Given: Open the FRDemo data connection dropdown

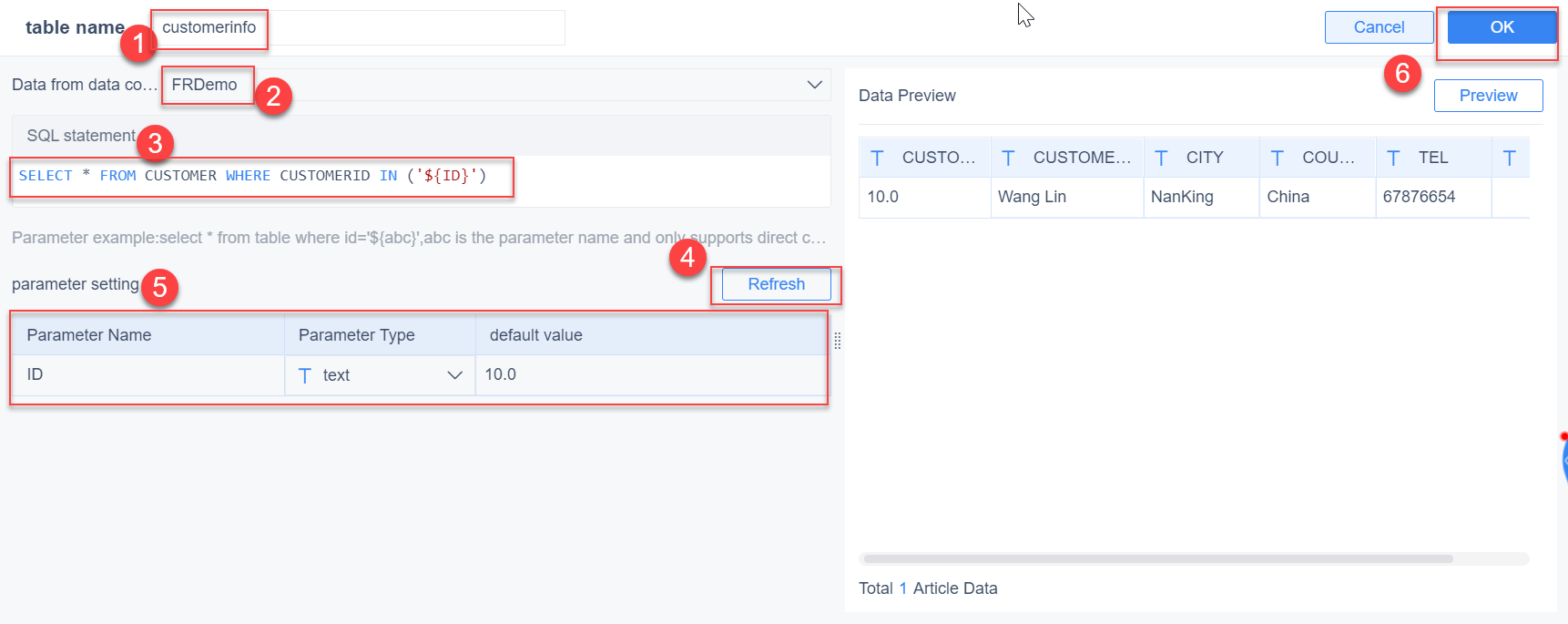Looking at the screenshot, I should (496, 85).
